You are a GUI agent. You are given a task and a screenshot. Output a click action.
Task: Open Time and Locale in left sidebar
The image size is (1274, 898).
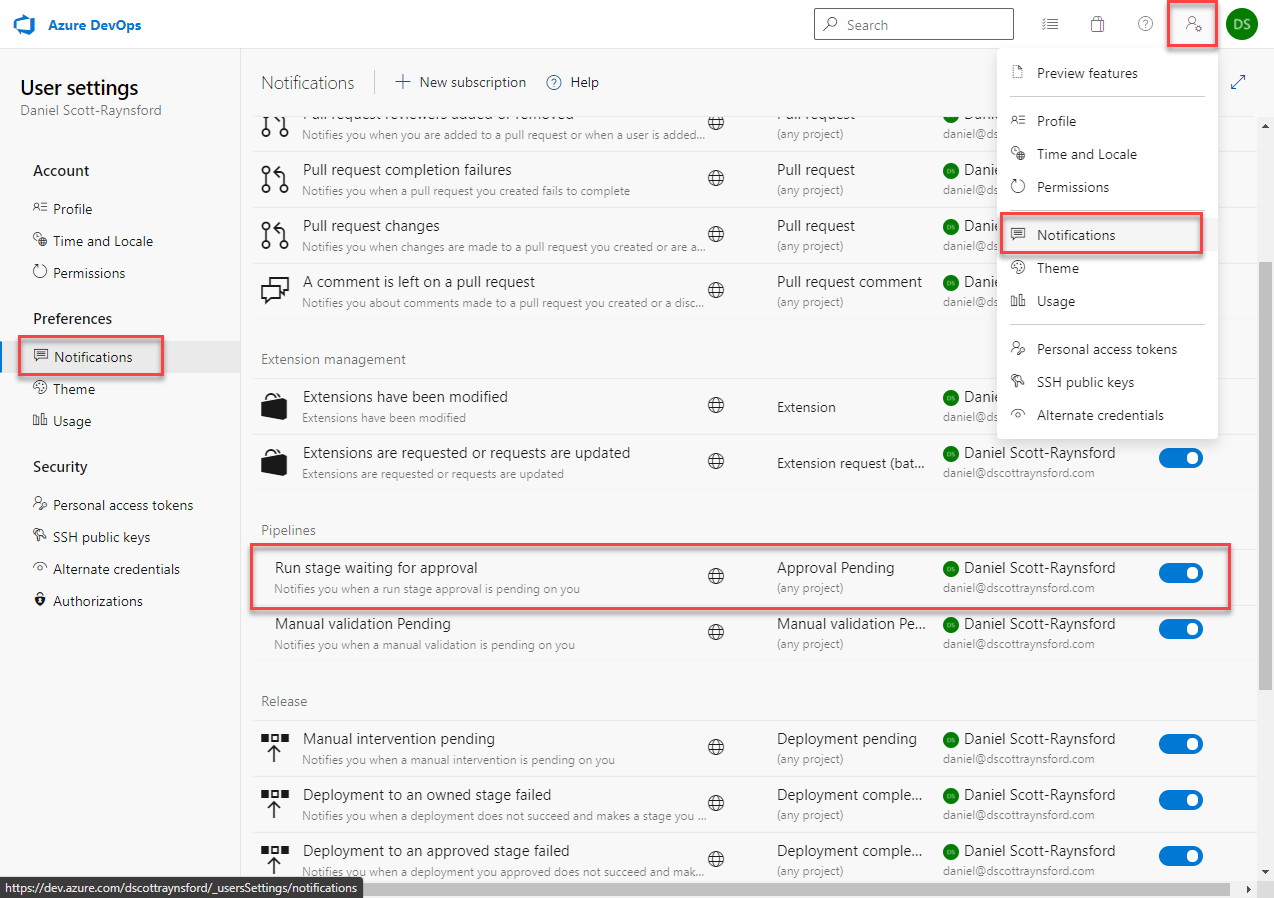pos(120,241)
